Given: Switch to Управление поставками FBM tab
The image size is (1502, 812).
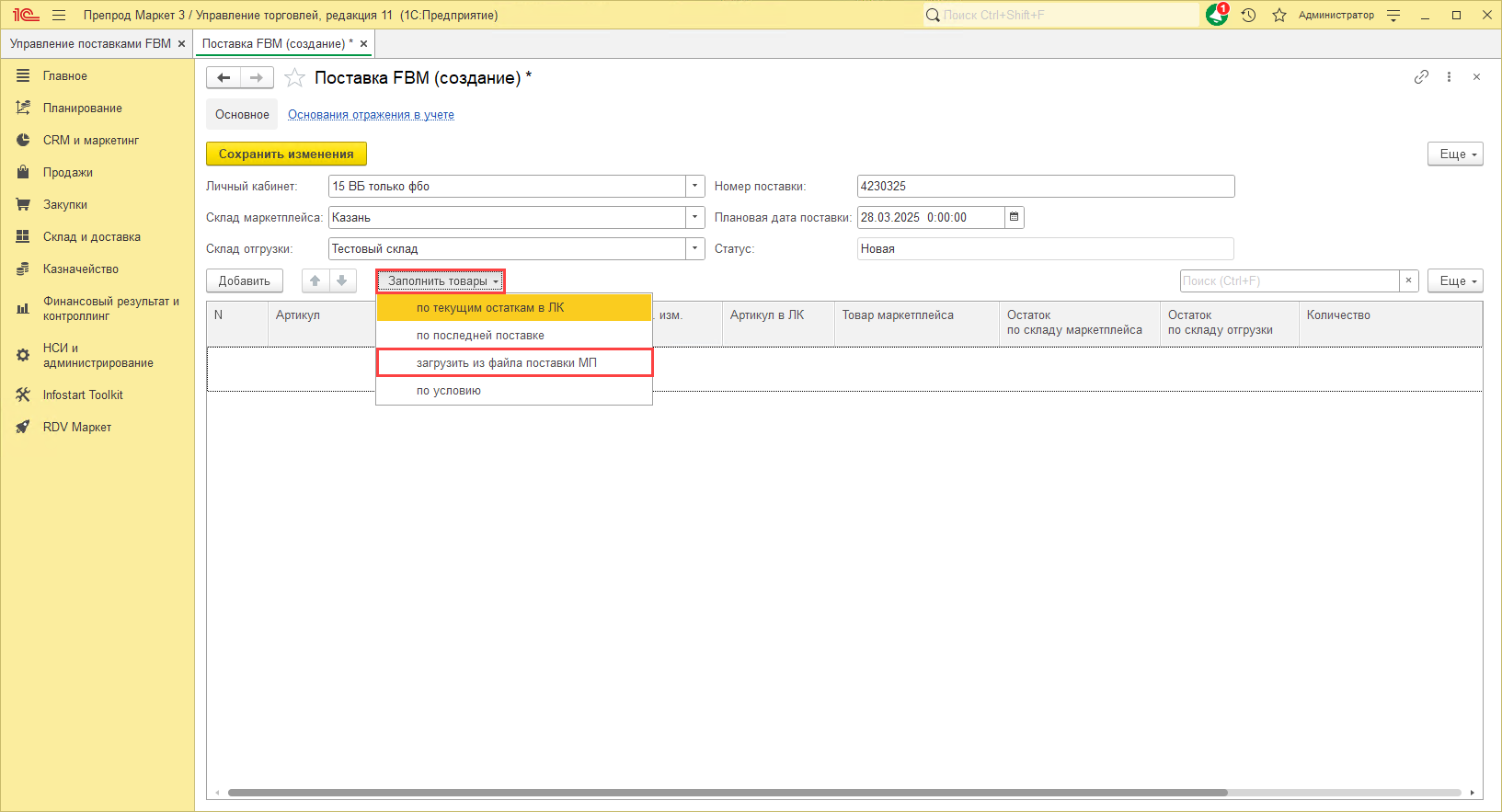Looking at the screenshot, I should point(90,43).
